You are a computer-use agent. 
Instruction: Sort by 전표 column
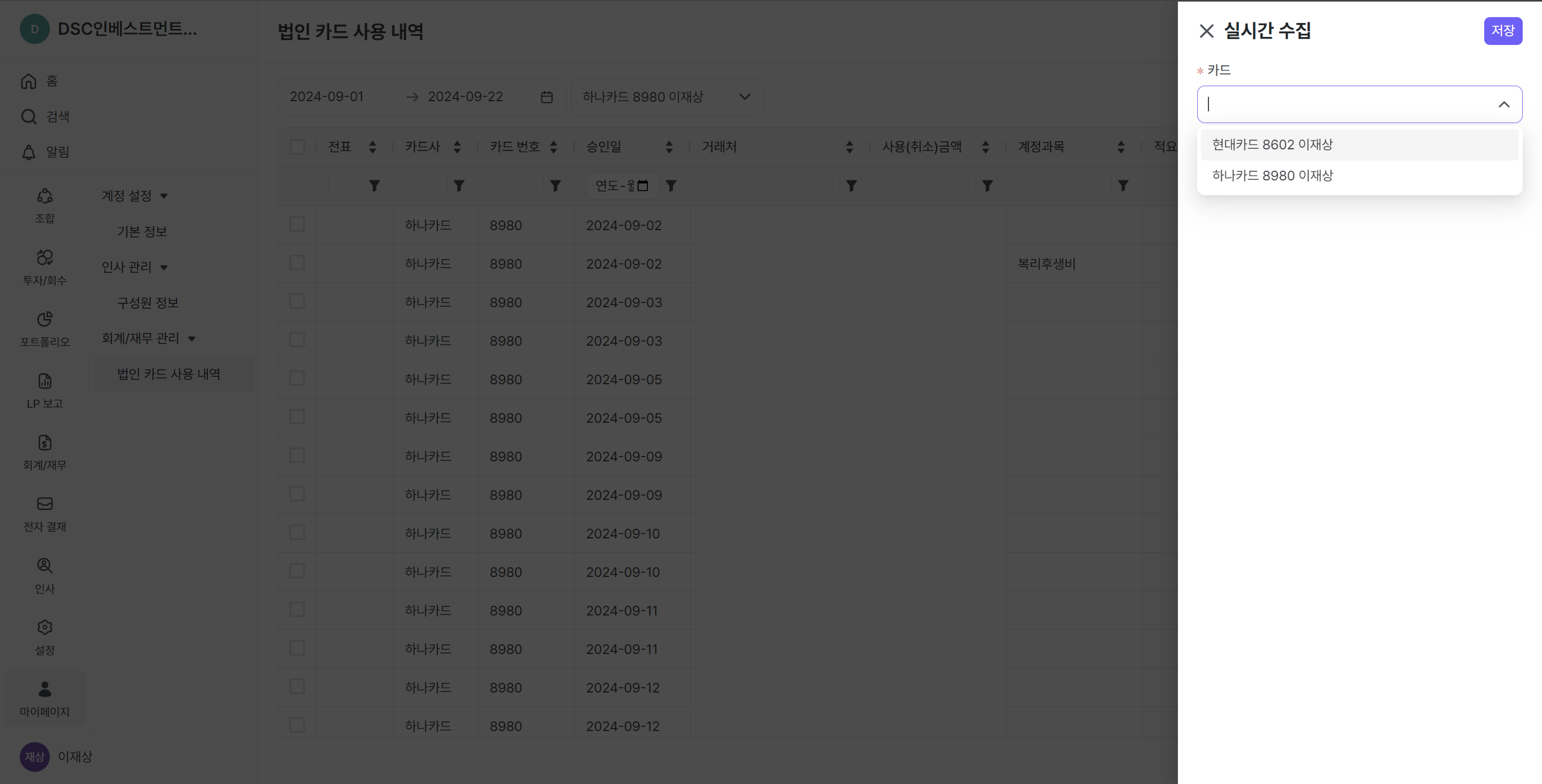coord(372,147)
